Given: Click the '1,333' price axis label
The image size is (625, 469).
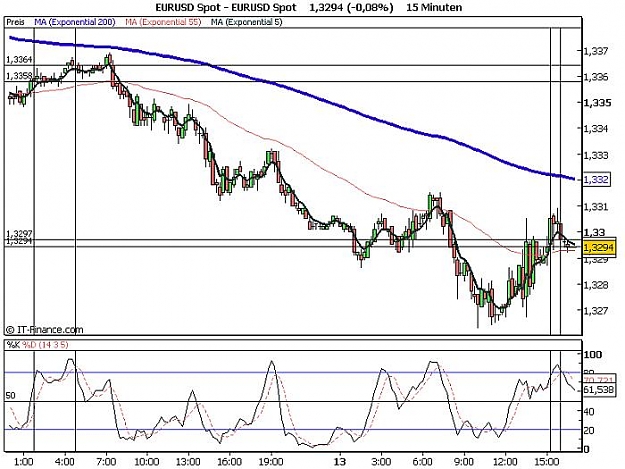Looking at the screenshot, I should [596, 155].
